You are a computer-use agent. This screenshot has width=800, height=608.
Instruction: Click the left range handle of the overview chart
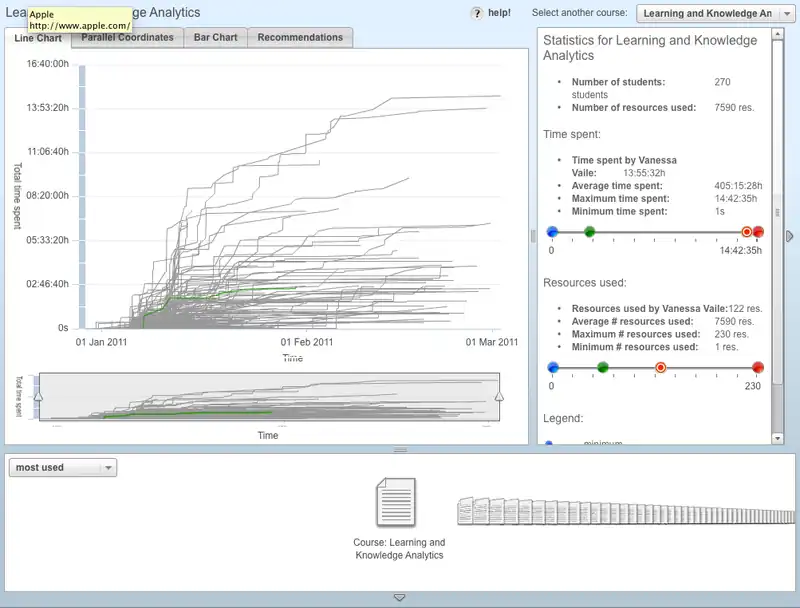coord(38,398)
